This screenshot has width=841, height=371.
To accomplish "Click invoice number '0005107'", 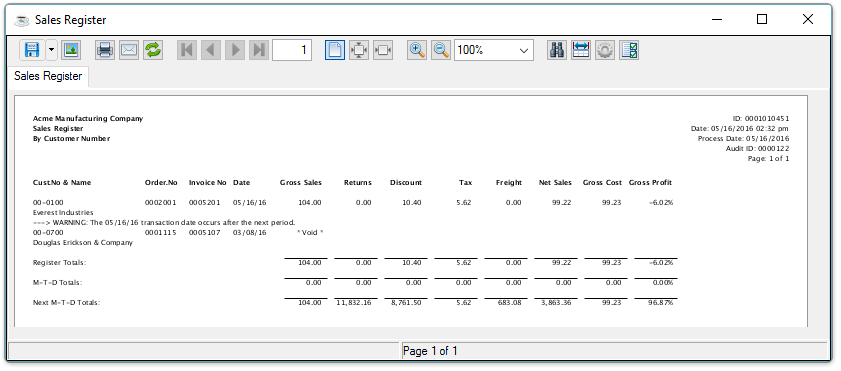I will [x=204, y=233].
